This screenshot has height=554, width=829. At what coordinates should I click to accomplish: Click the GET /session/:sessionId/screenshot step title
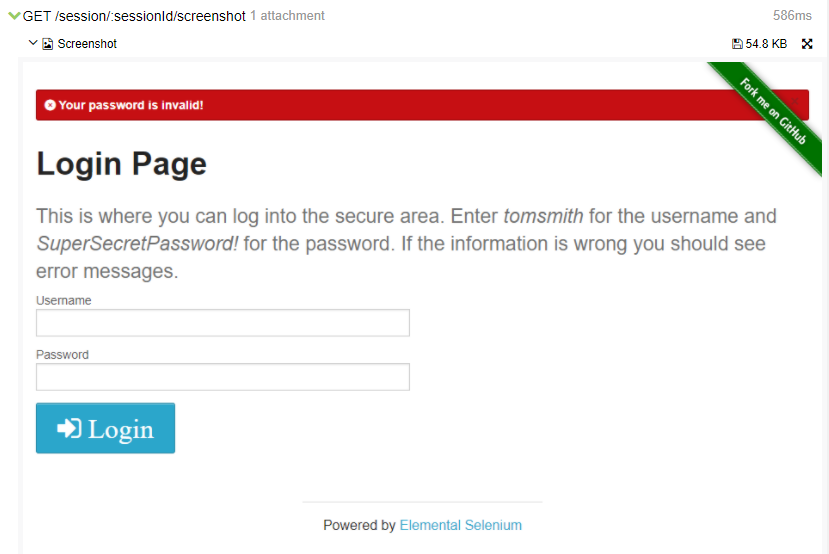[134, 16]
